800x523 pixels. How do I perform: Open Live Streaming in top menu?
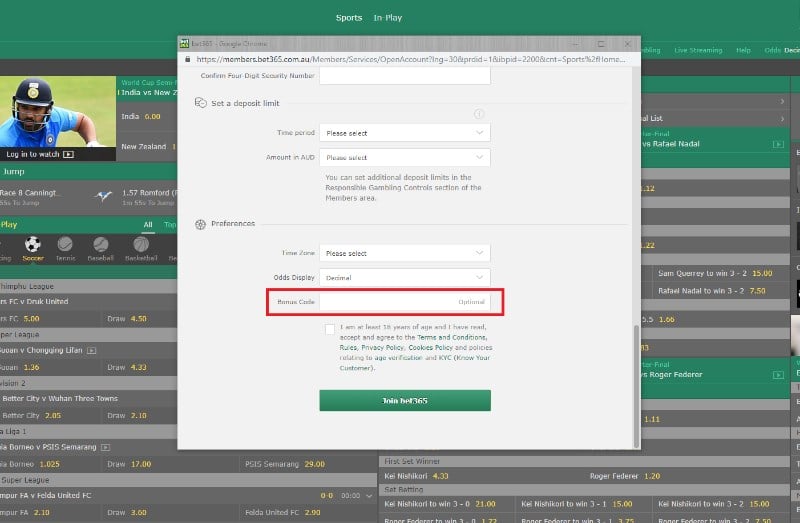click(698, 50)
